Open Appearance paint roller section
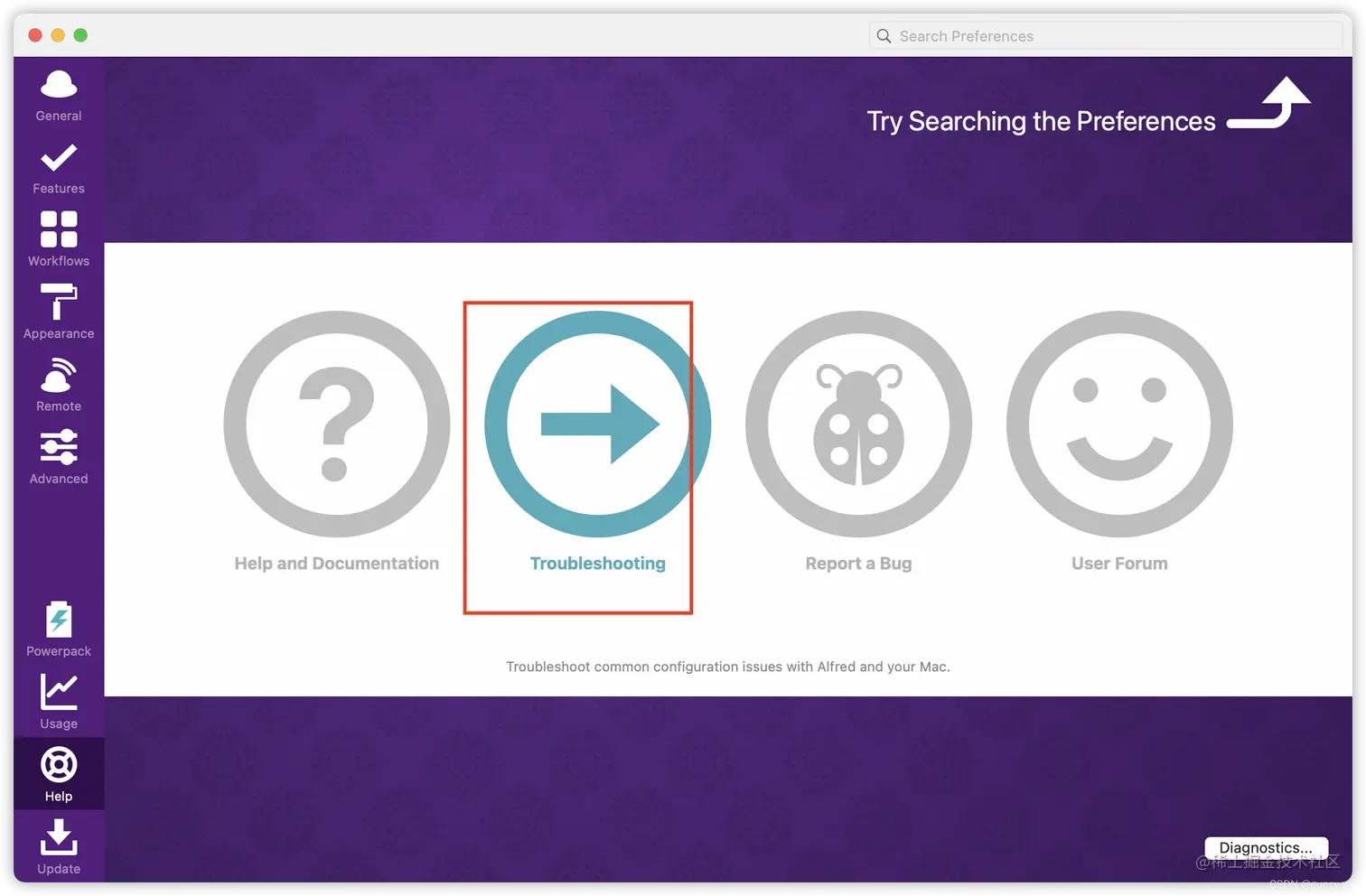1366x896 pixels. pyautogui.click(x=59, y=312)
